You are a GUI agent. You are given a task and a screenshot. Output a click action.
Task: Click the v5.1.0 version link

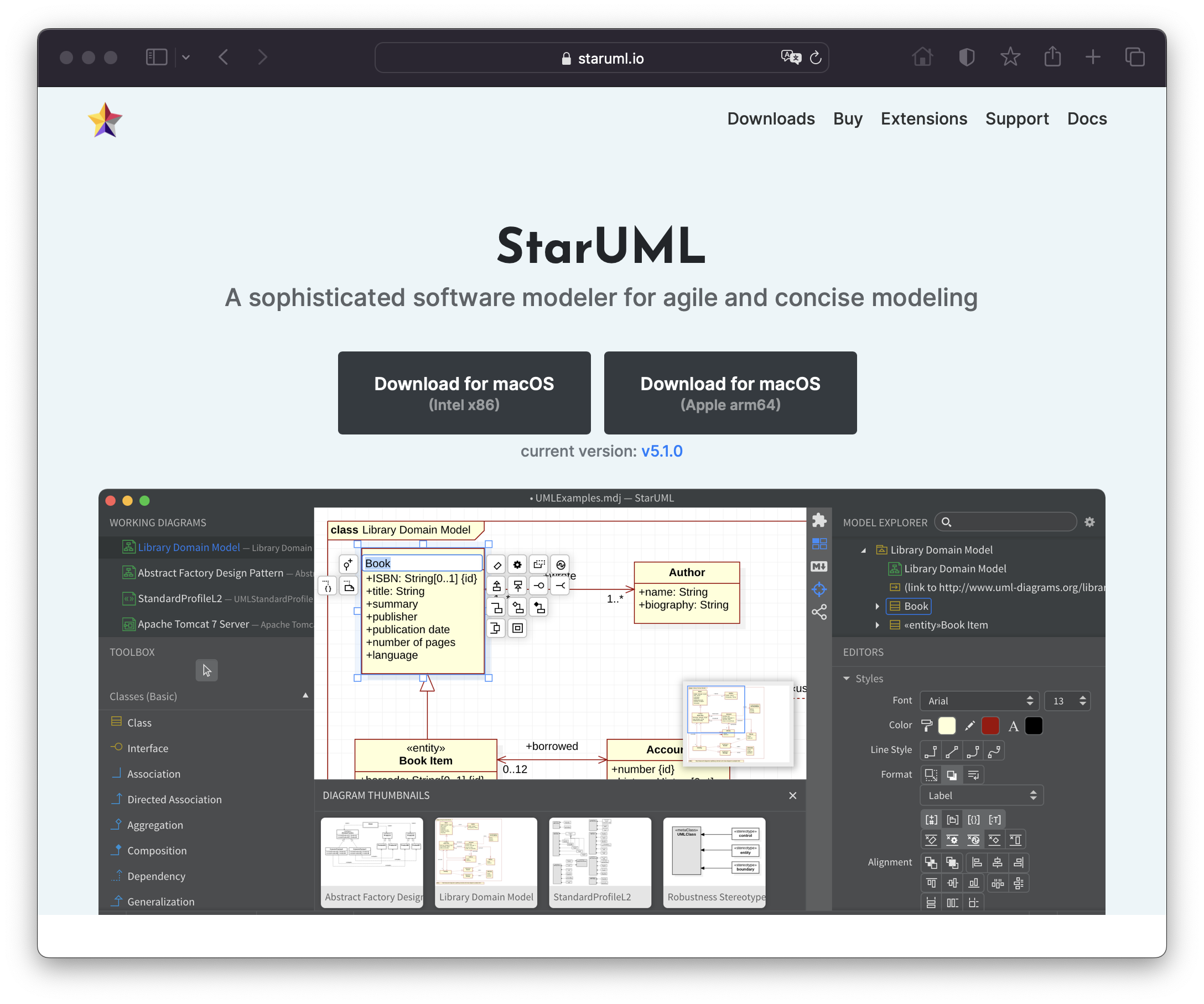[x=662, y=451]
